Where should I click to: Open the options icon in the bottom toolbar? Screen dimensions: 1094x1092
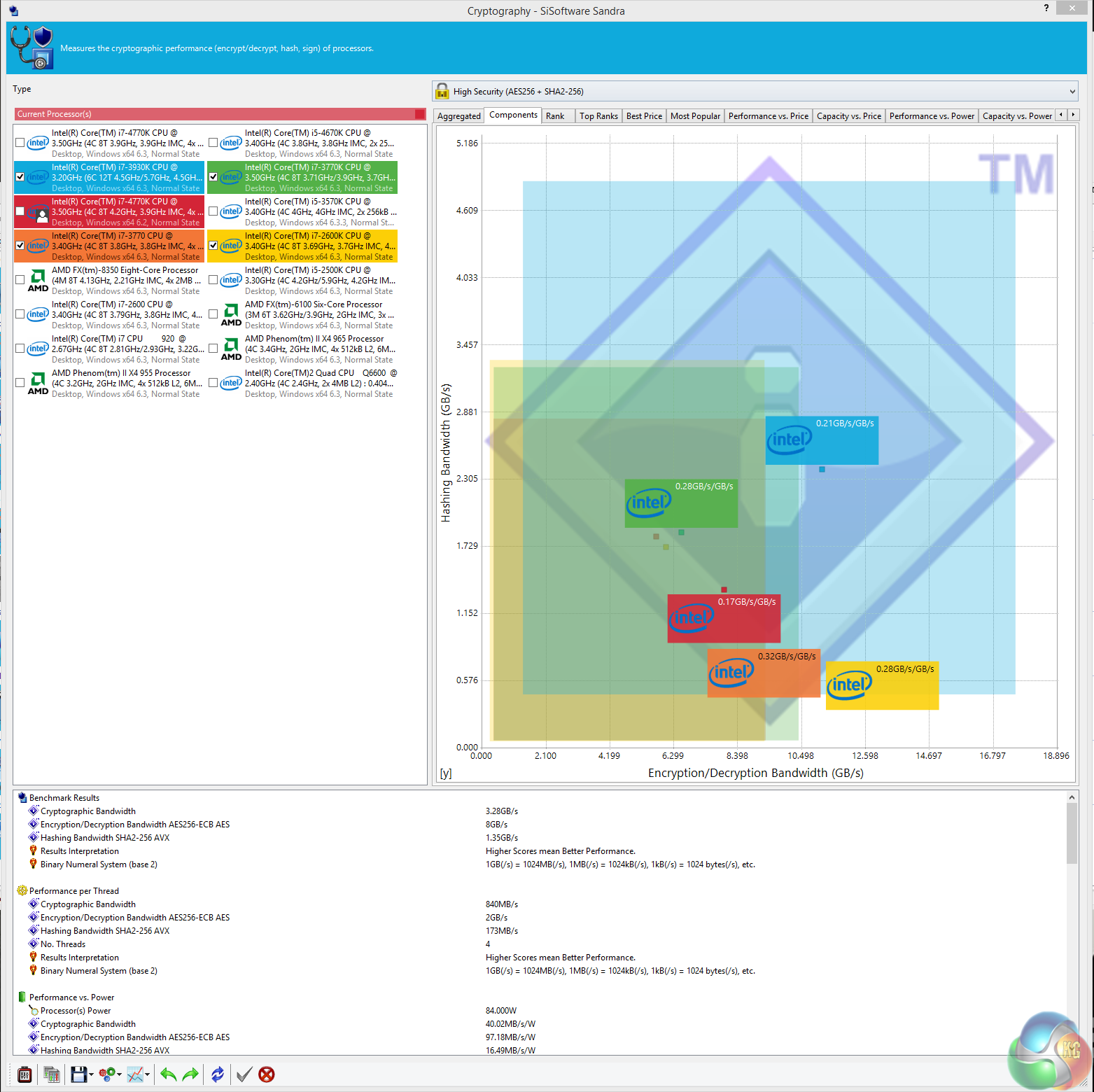pos(24,1074)
